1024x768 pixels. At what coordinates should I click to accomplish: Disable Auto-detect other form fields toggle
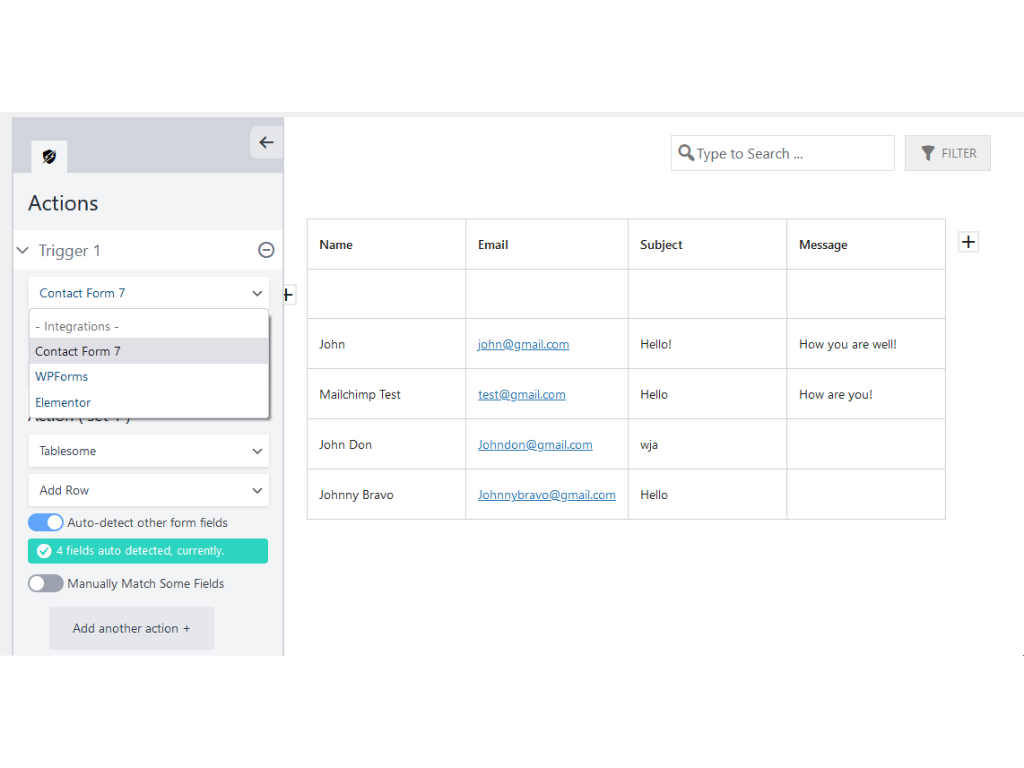46,523
